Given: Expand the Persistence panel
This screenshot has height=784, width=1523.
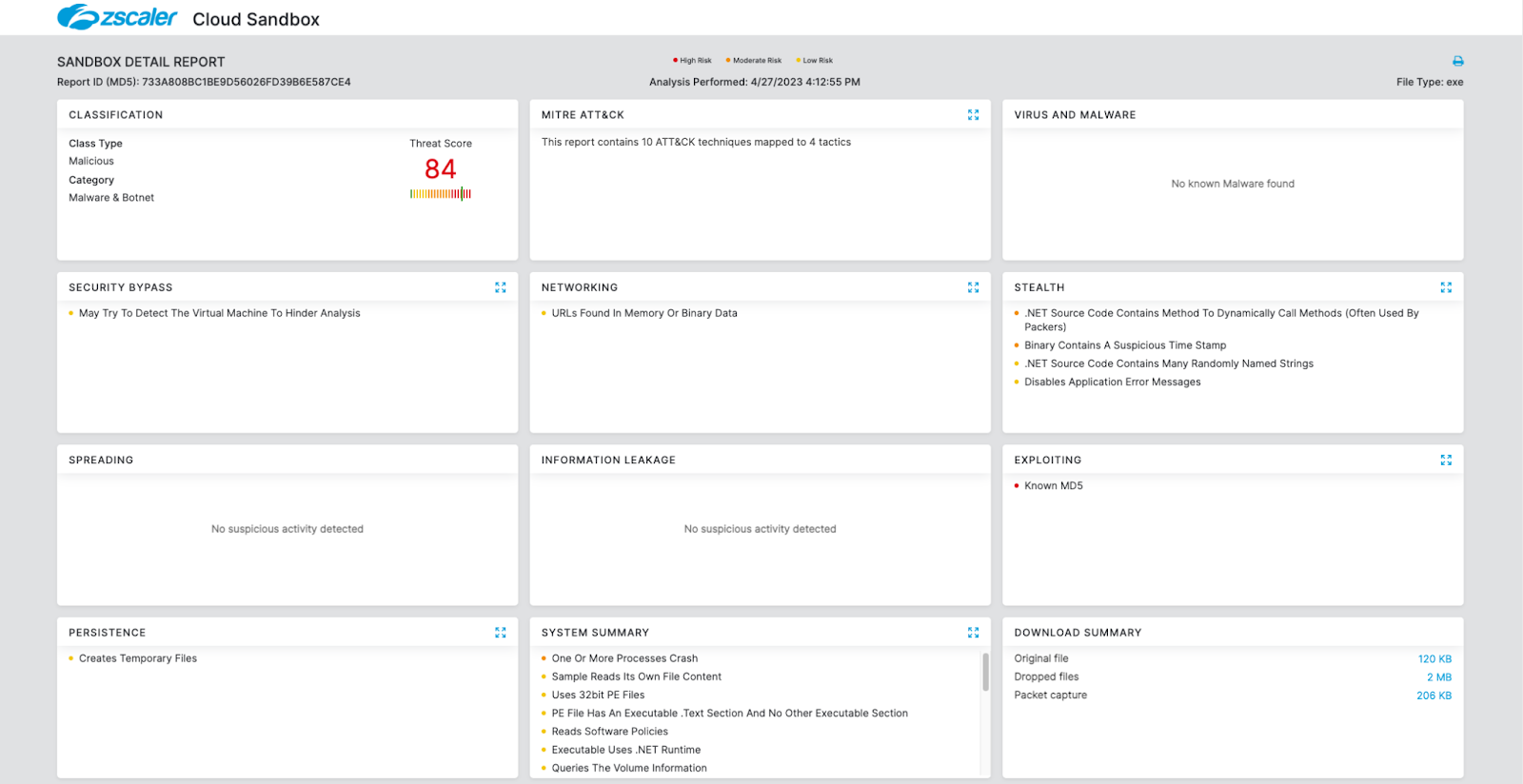Looking at the screenshot, I should [501, 633].
